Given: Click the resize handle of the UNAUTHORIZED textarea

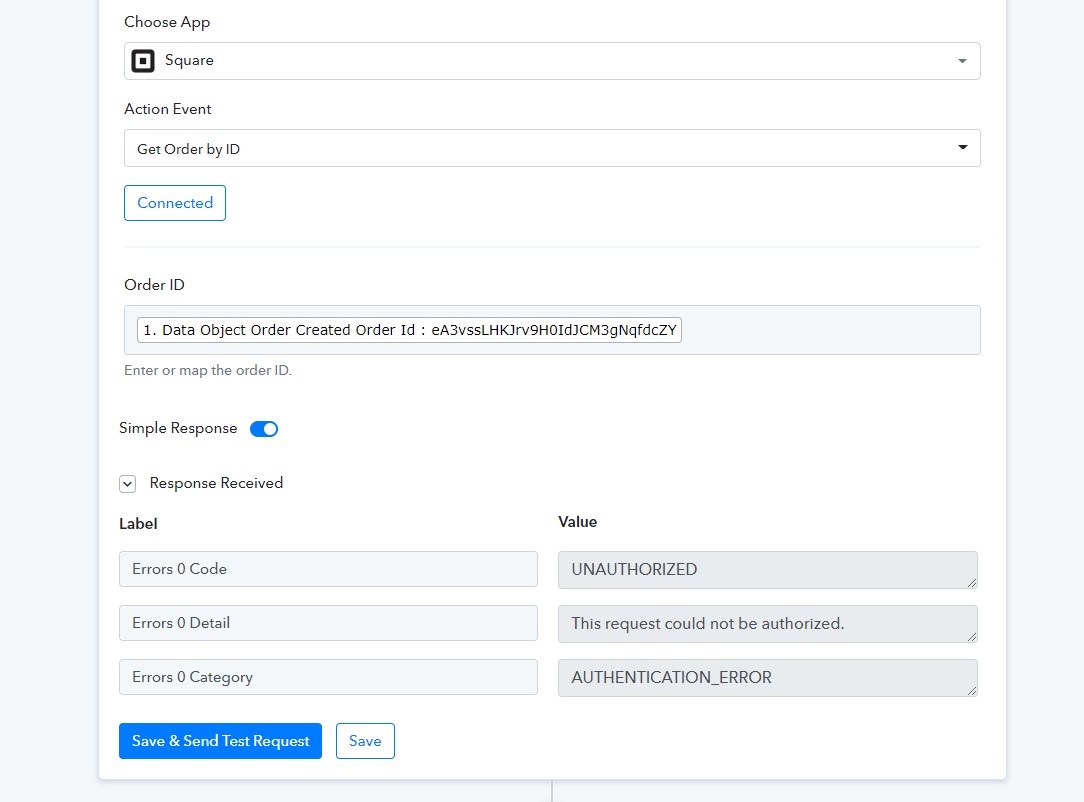Looking at the screenshot, I should [972, 583].
